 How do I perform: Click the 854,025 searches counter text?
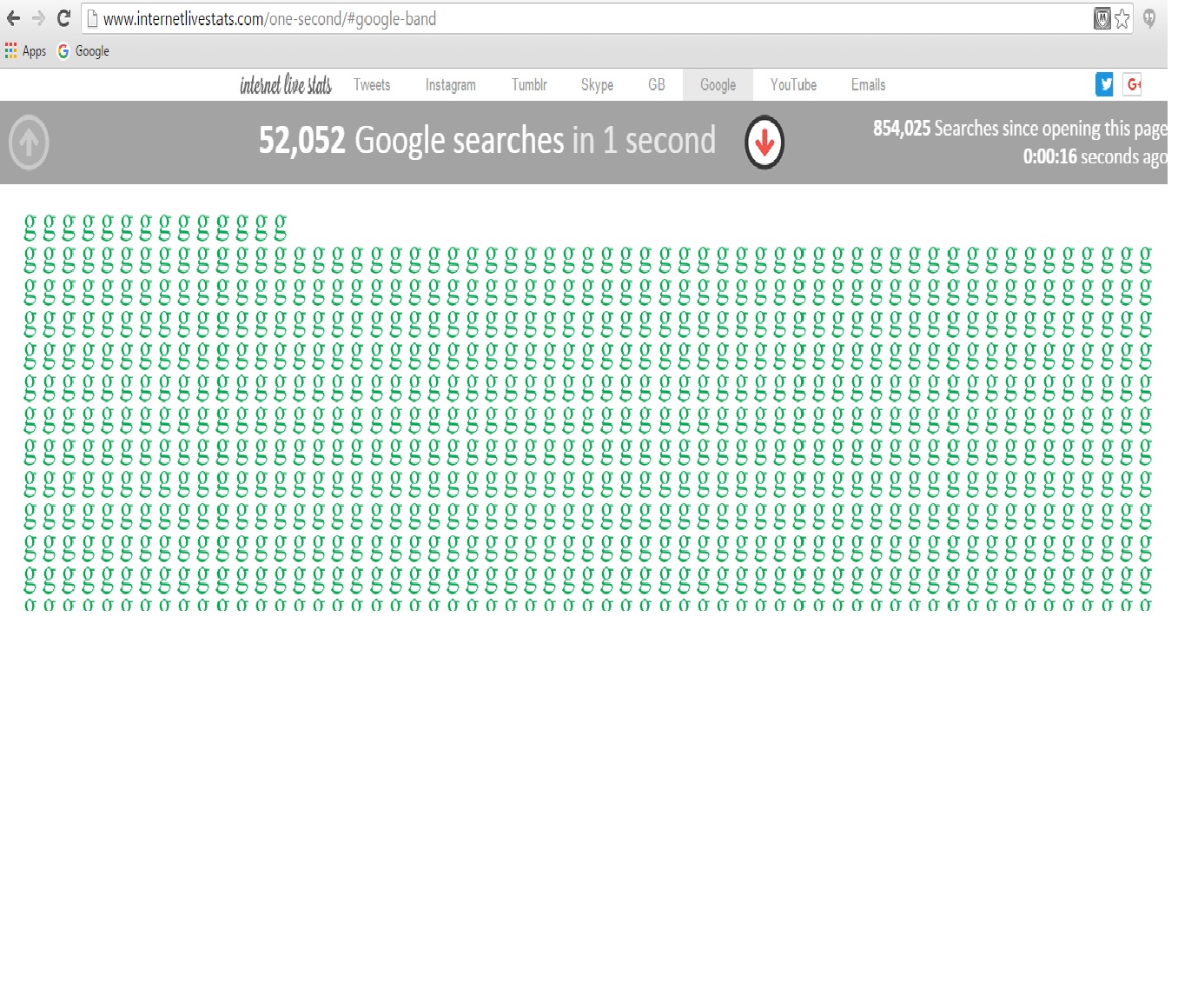pyautogui.click(x=1020, y=129)
